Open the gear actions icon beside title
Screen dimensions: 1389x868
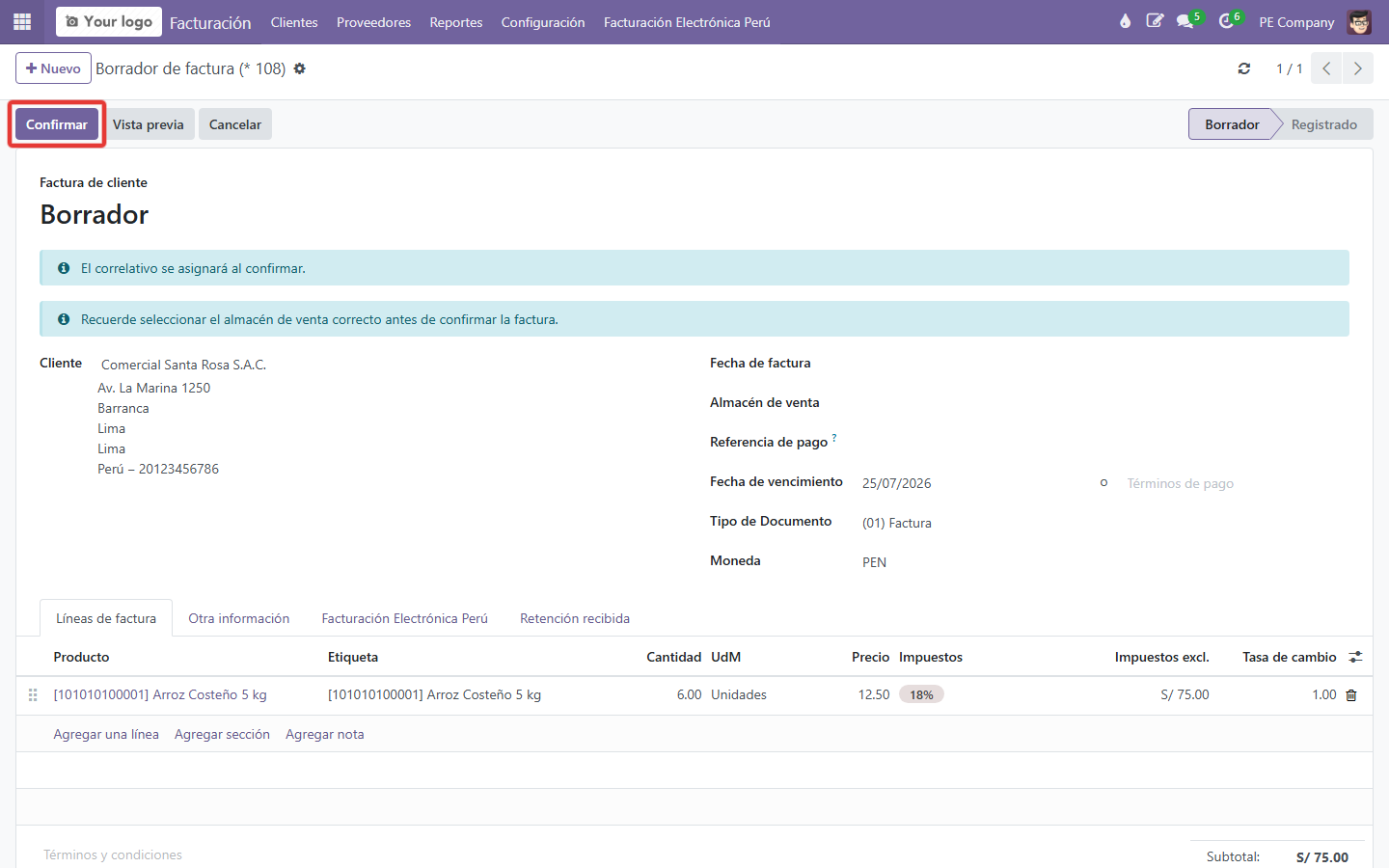(x=299, y=68)
